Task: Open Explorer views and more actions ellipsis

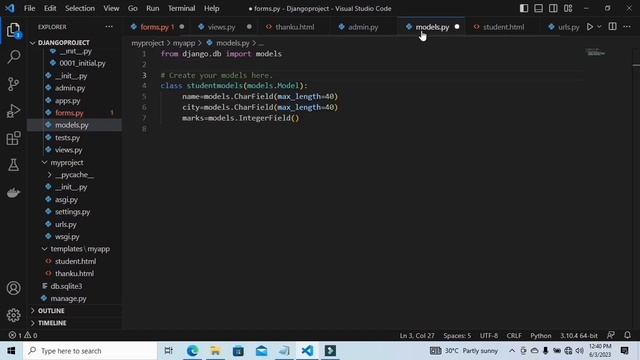Action: pyautogui.click(x=109, y=27)
